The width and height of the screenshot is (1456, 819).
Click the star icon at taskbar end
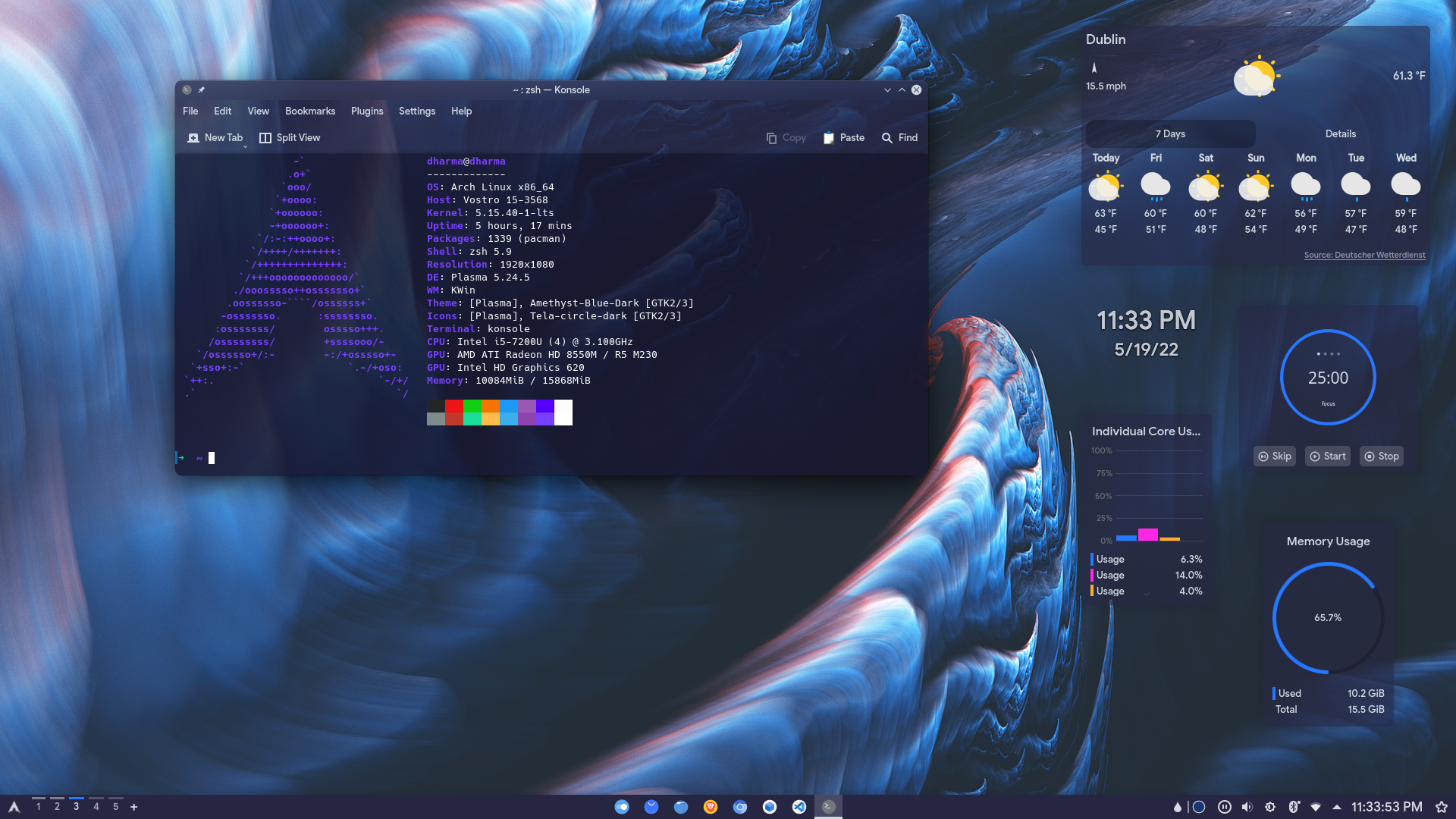(1442, 807)
